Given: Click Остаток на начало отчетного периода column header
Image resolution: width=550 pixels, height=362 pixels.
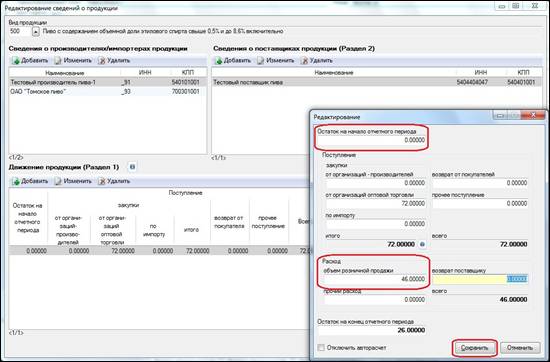Looking at the screenshot, I should click(x=28, y=218).
